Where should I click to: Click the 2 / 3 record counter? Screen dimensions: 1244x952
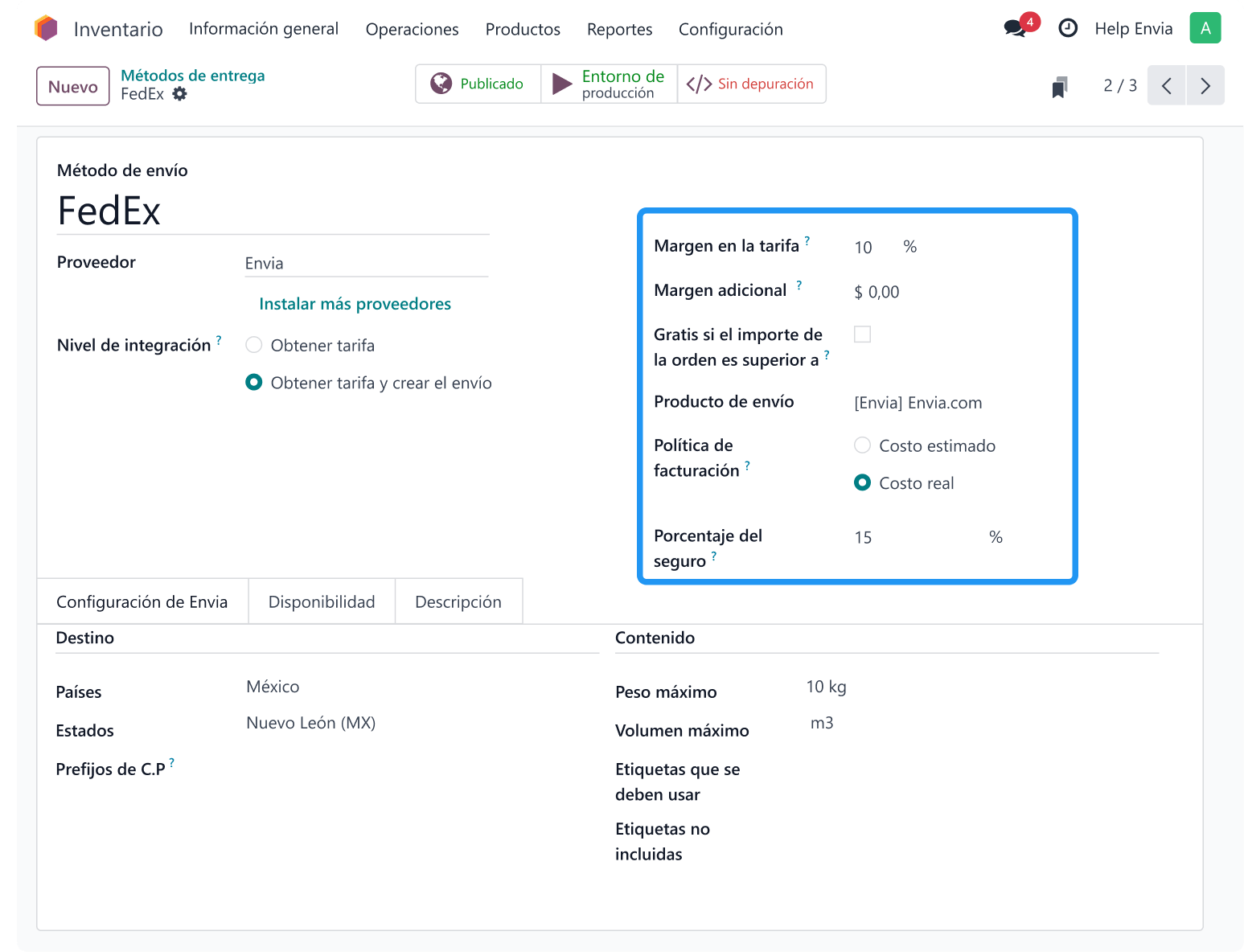(x=1120, y=85)
